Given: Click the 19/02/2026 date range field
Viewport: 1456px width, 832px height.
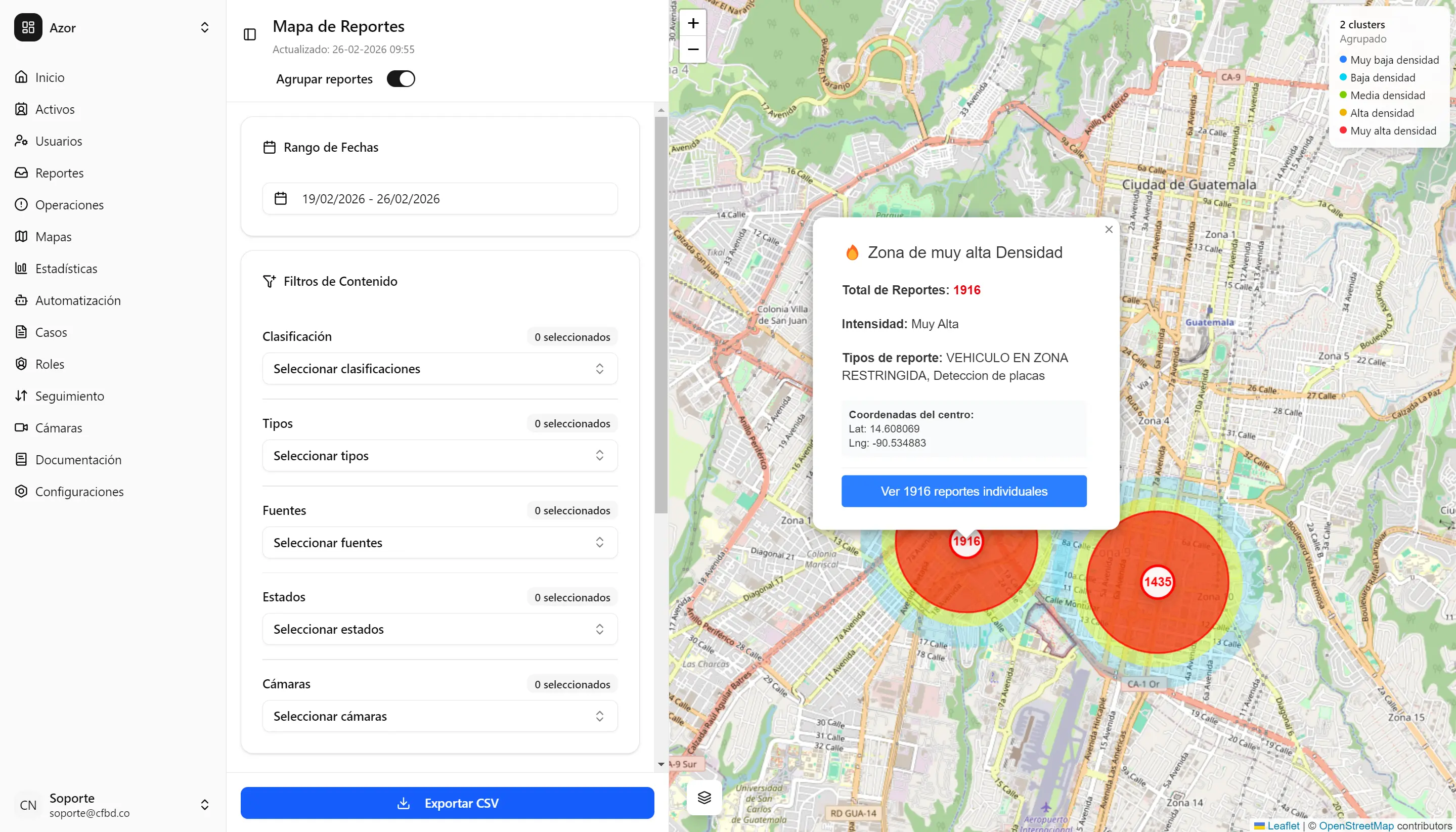Looking at the screenshot, I should pos(370,198).
